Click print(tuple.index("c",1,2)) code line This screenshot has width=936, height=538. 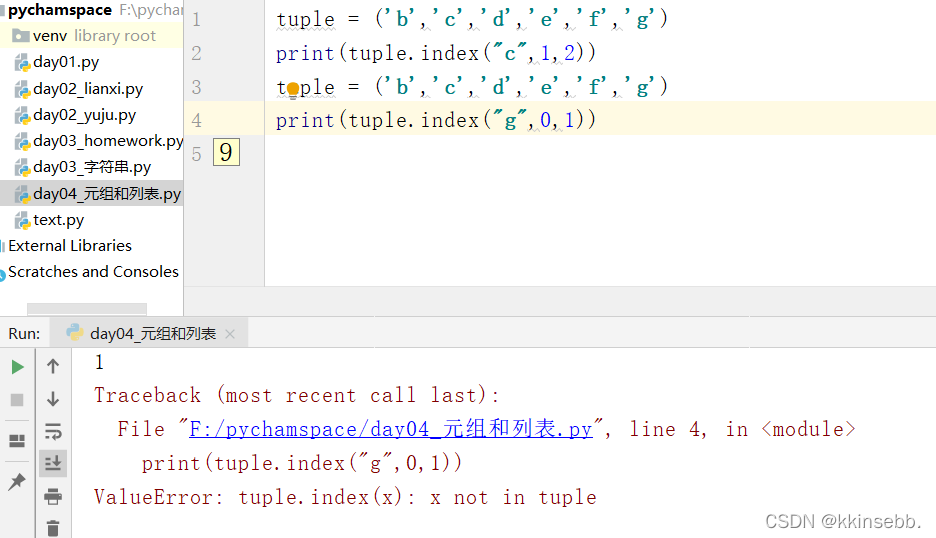click(x=436, y=53)
